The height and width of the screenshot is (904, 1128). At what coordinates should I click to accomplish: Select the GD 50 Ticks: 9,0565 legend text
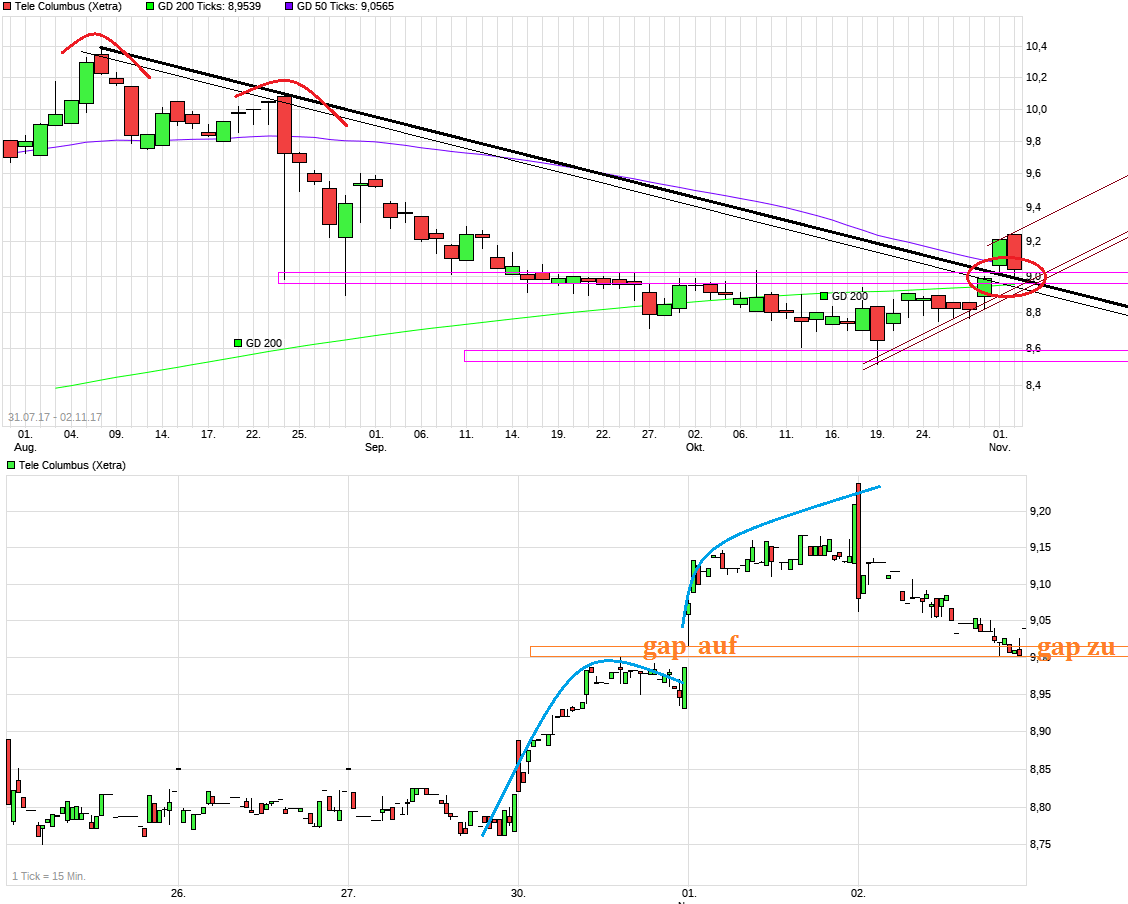345,6
